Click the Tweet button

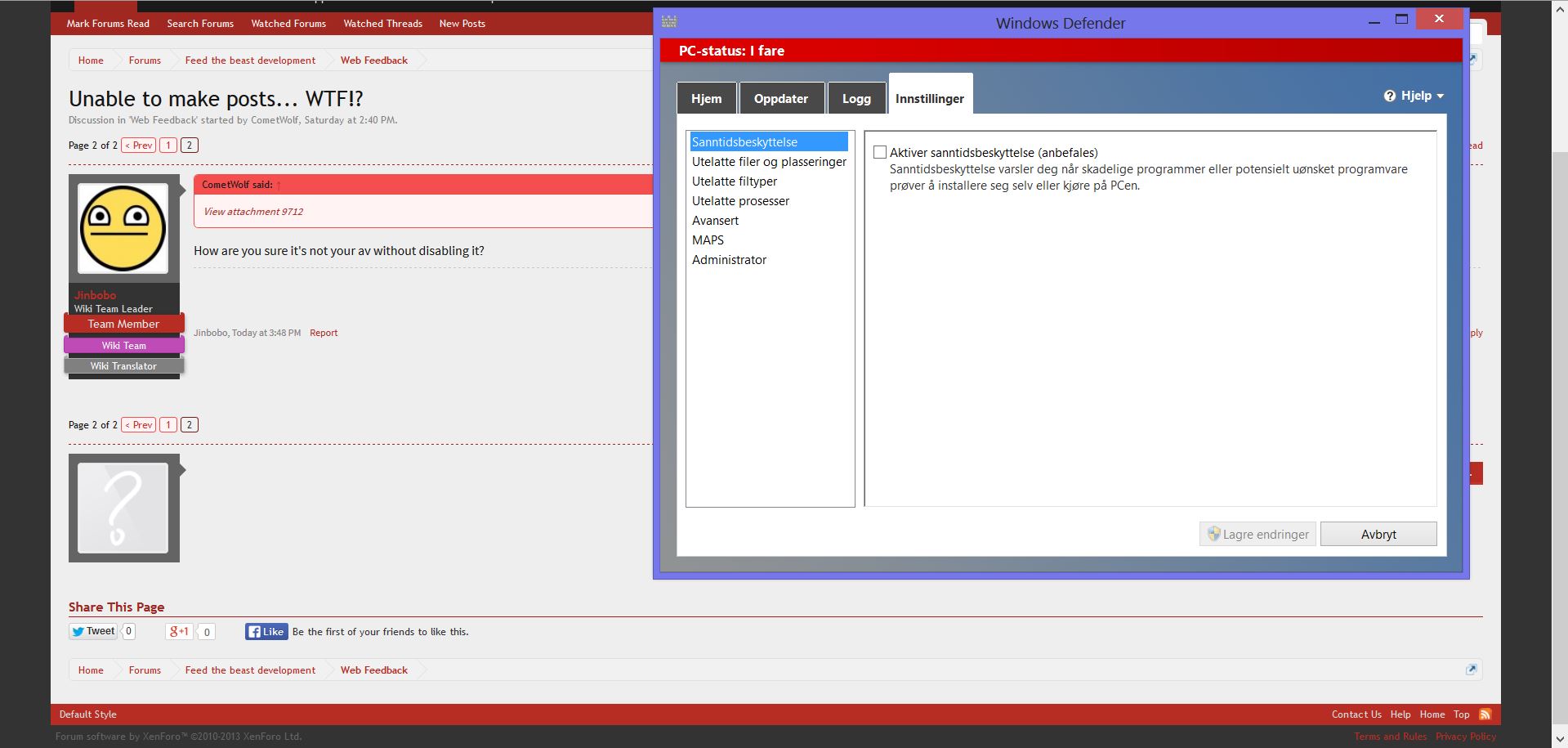click(x=93, y=631)
